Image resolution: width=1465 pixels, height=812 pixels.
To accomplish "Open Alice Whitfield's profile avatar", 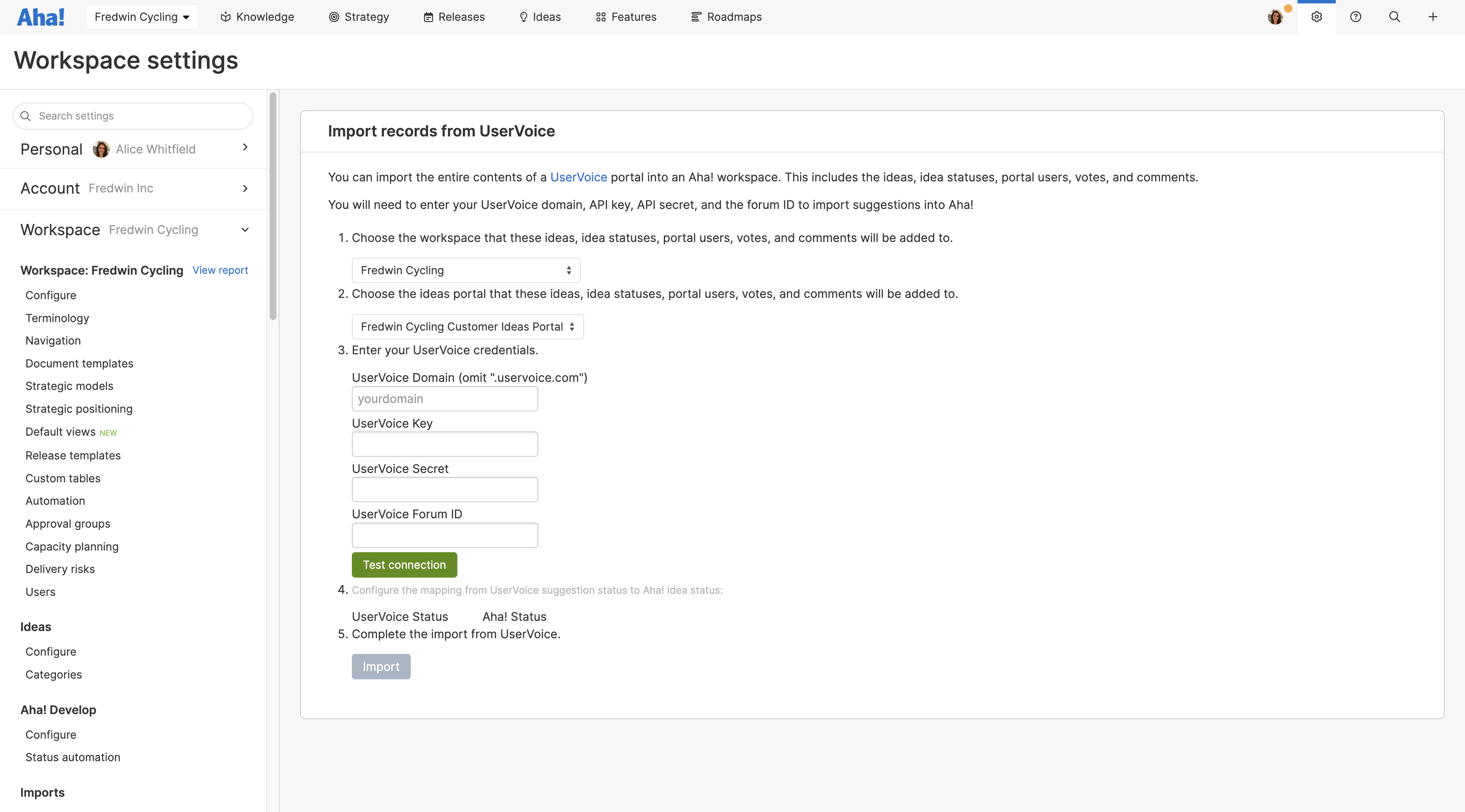I will [1276, 17].
